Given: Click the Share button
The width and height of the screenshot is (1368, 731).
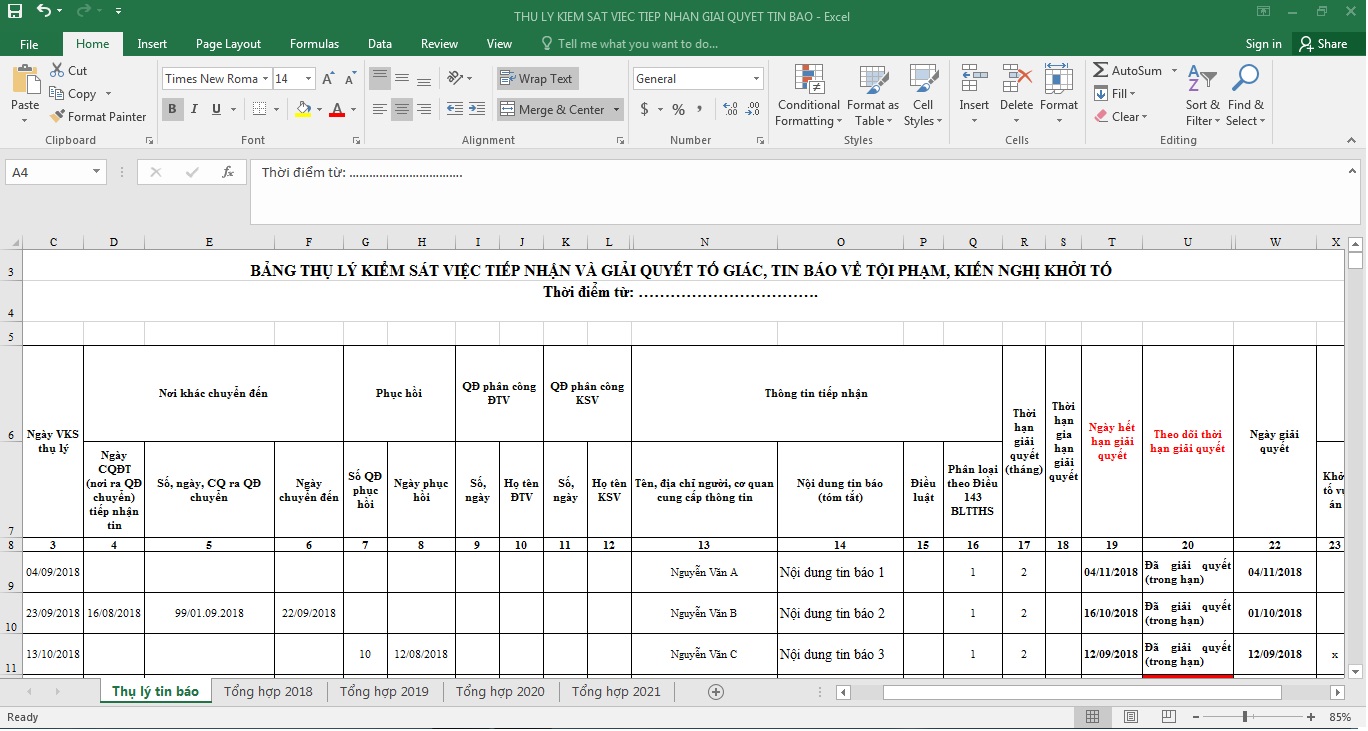Looking at the screenshot, I should (1322, 44).
